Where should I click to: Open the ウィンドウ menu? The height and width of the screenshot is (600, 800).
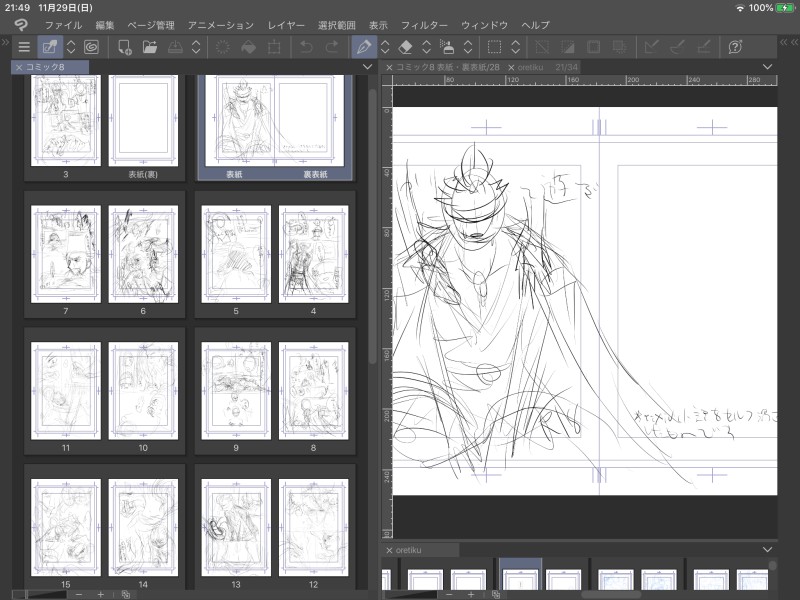point(484,25)
